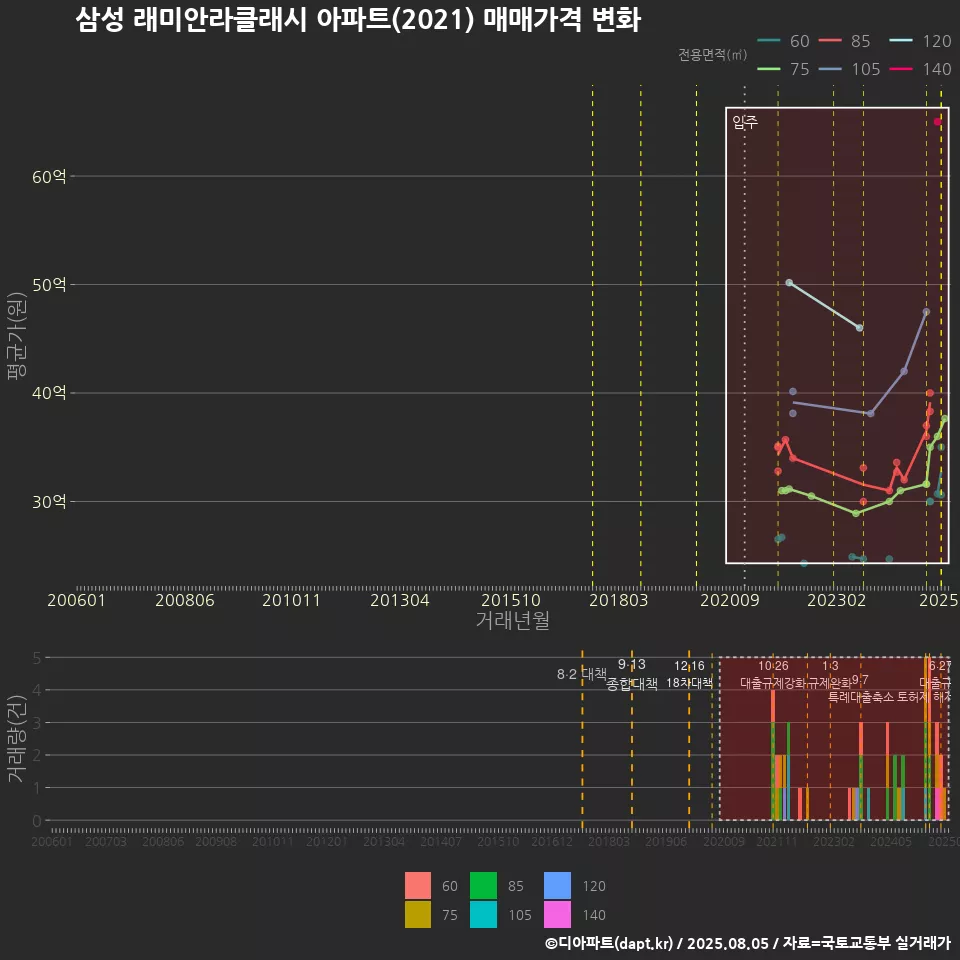Click the magenta 140 square in bottom legend

point(557,914)
